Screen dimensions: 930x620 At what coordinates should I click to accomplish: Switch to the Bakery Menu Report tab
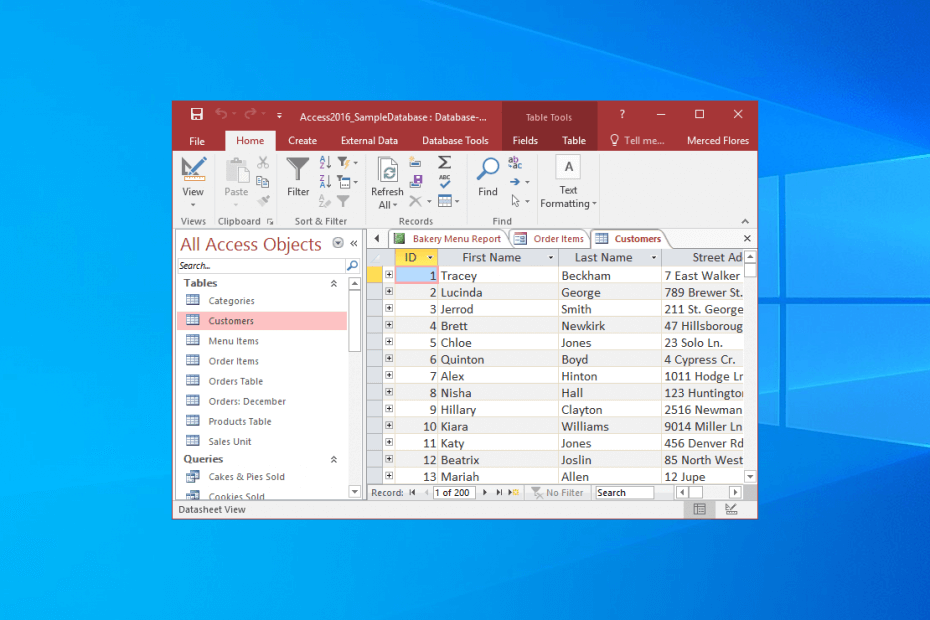(448, 239)
